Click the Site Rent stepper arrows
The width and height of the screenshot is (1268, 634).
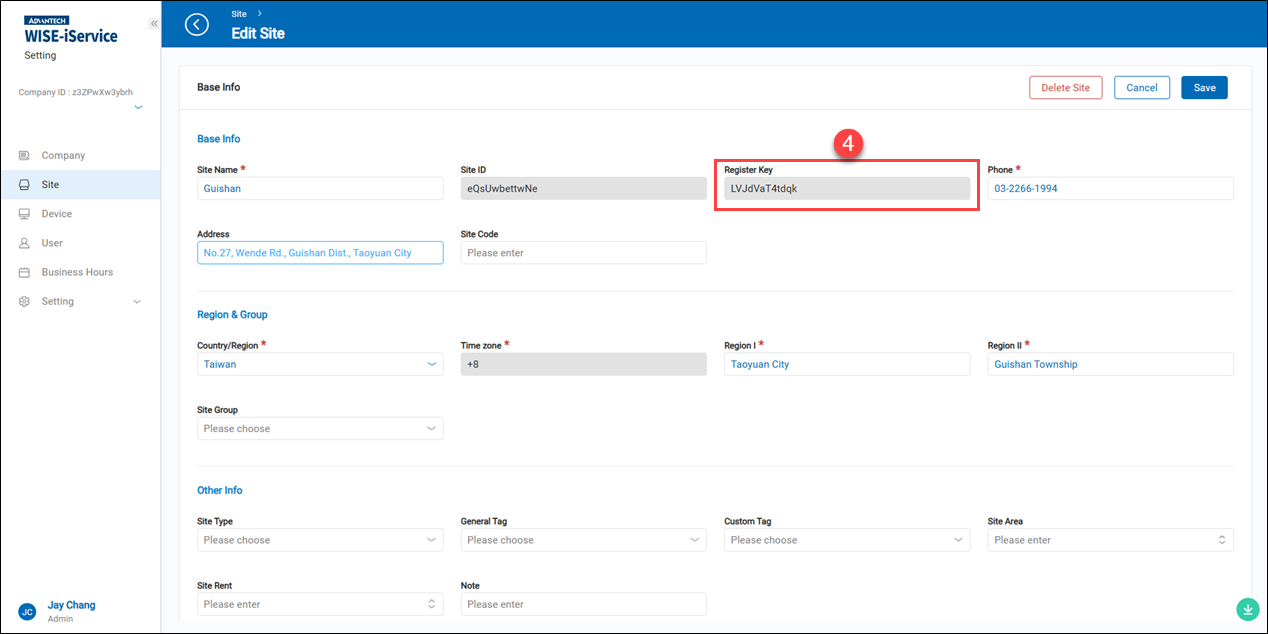click(431, 604)
